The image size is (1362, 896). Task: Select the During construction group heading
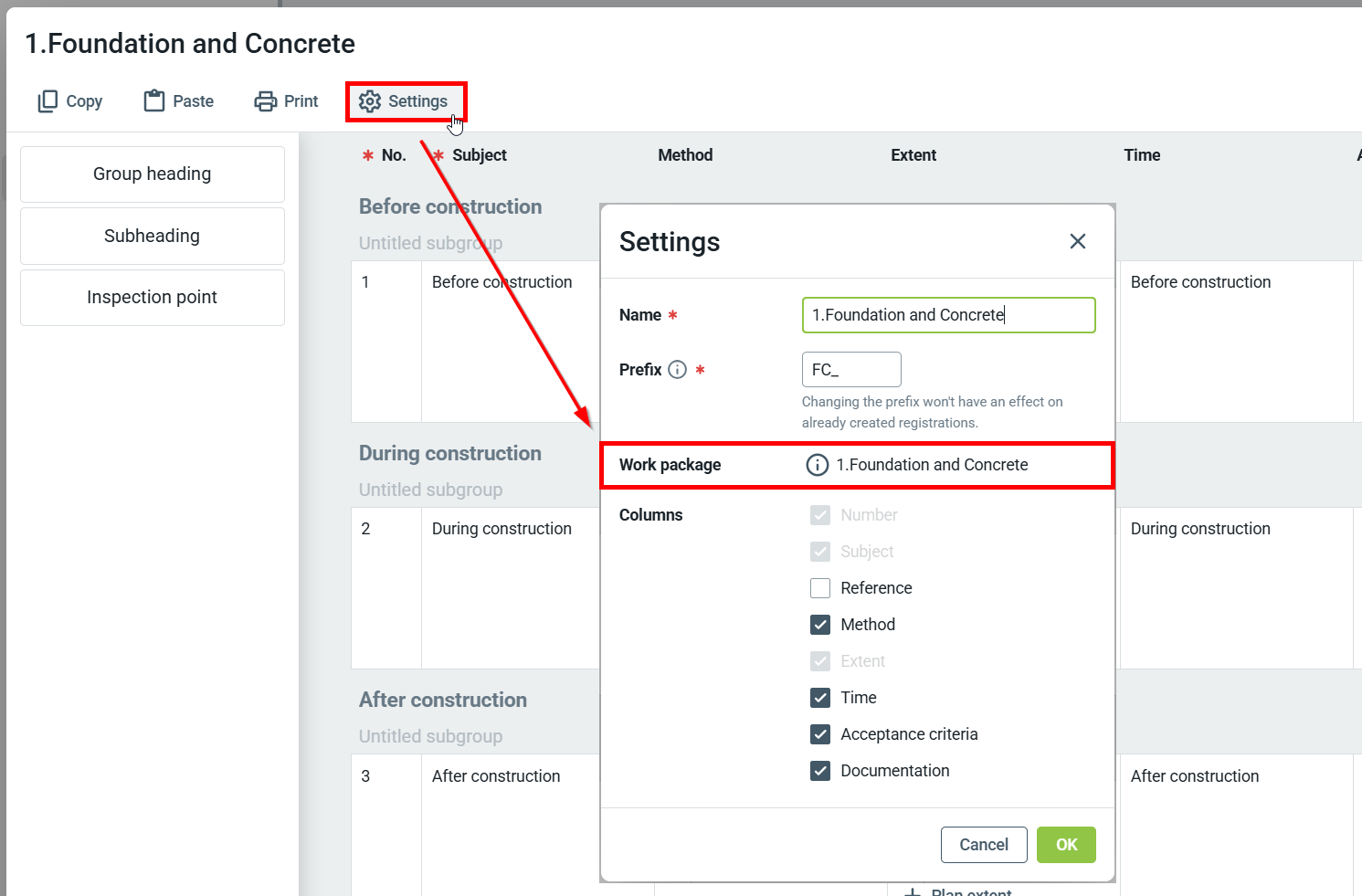[x=450, y=454]
